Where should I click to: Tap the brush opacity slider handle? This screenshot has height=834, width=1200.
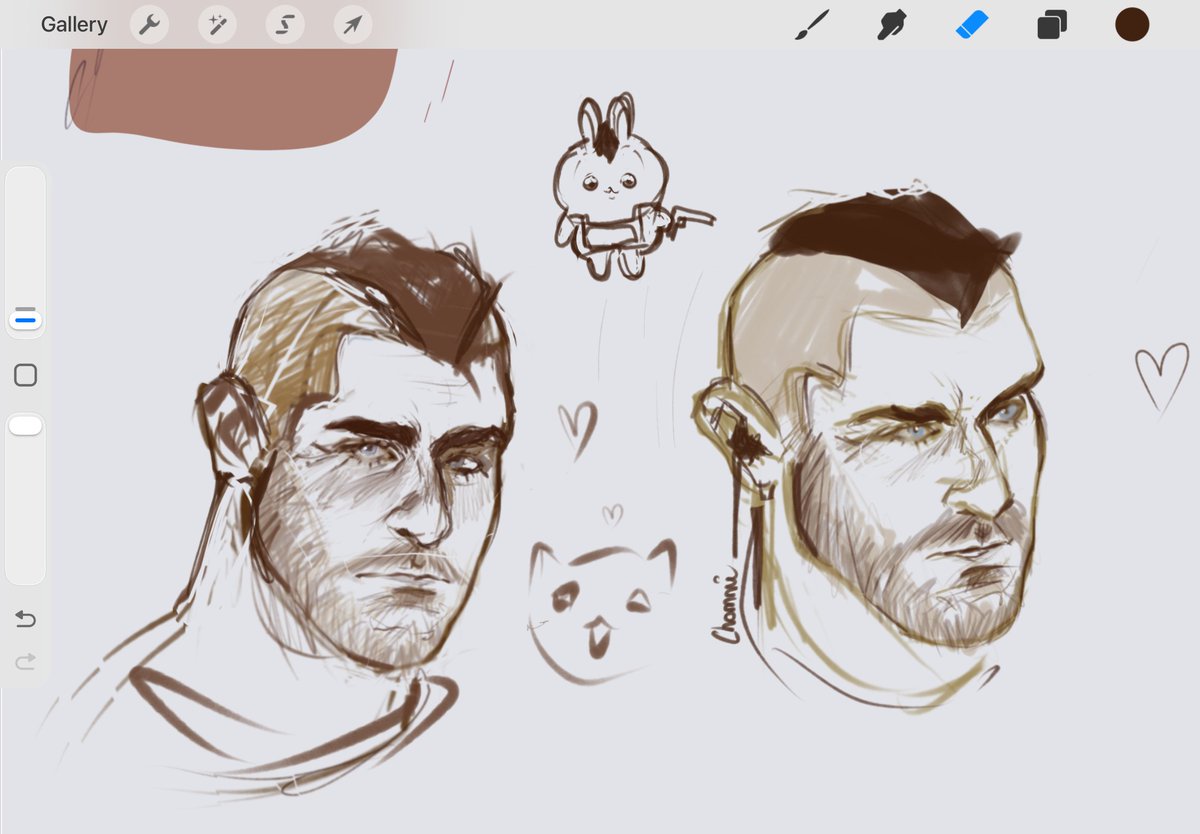click(26, 426)
